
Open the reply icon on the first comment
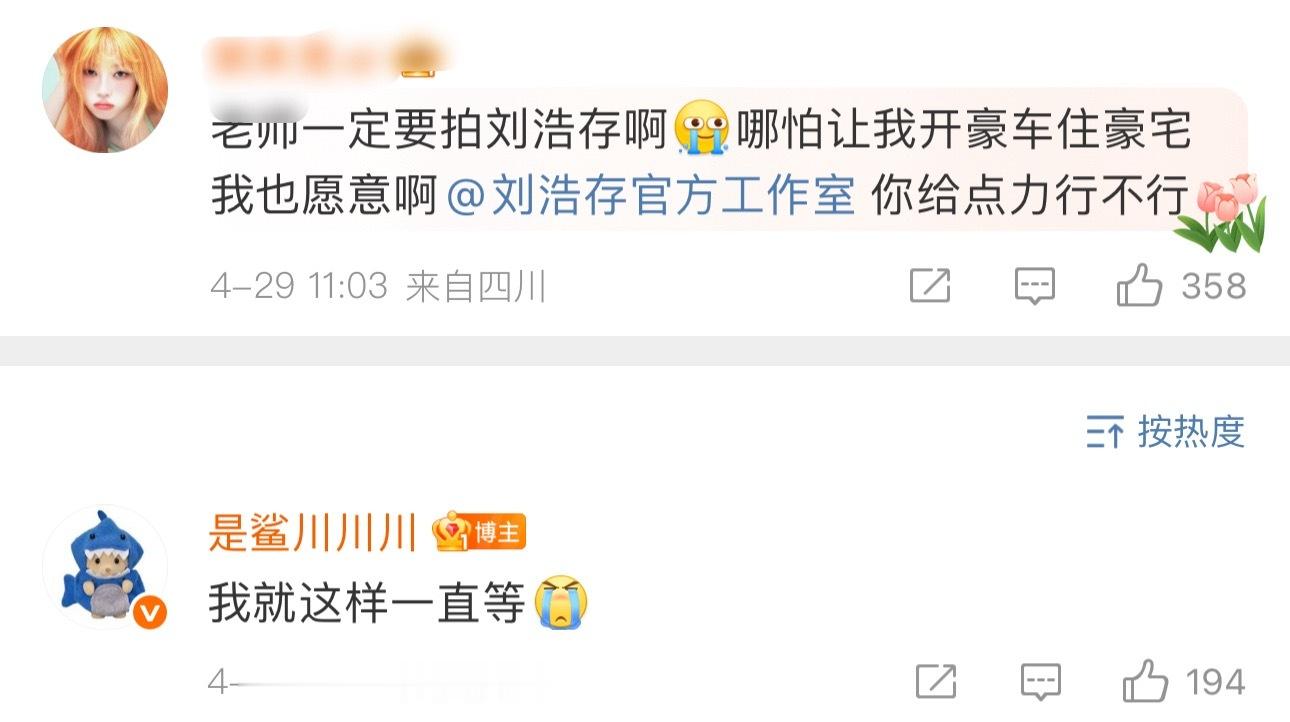pyautogui.click(x=1034, y=287)
